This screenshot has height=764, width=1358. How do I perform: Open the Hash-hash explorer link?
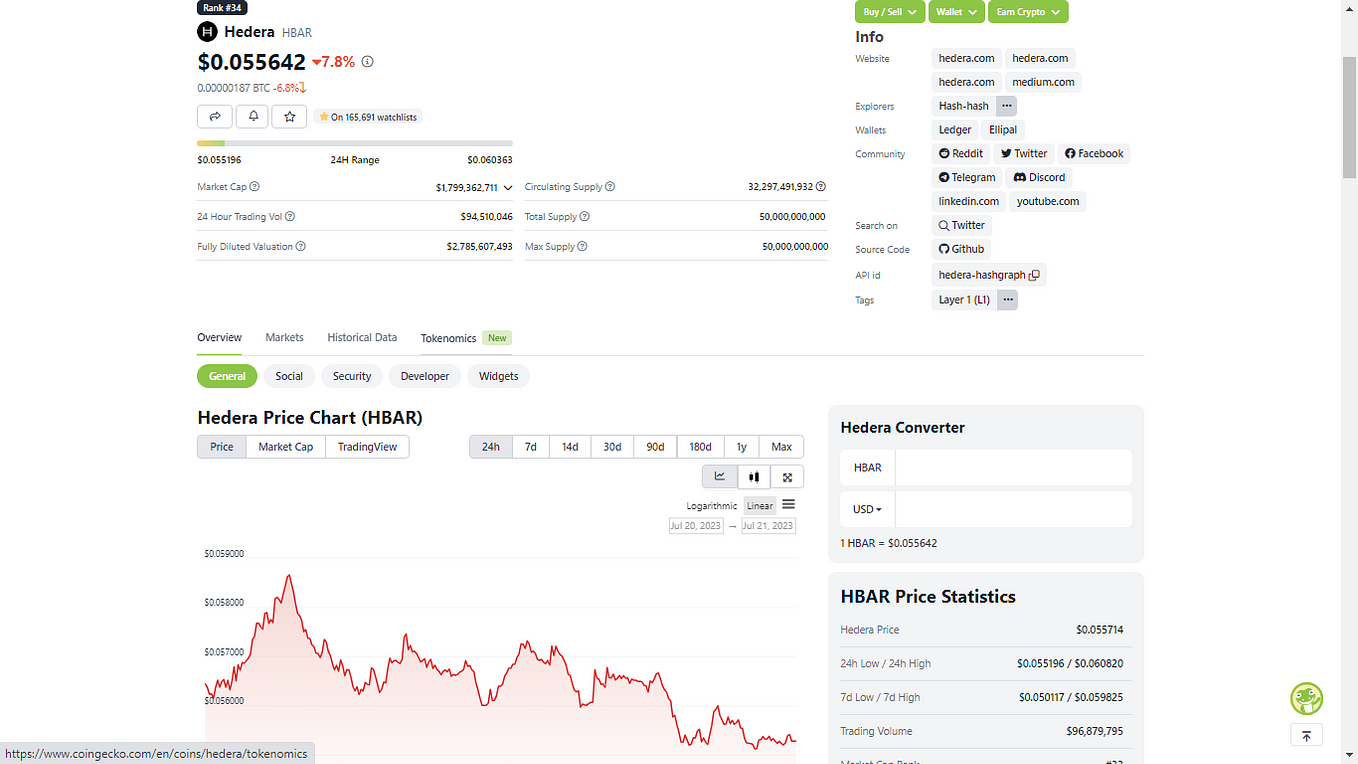(x=964, y=106)
